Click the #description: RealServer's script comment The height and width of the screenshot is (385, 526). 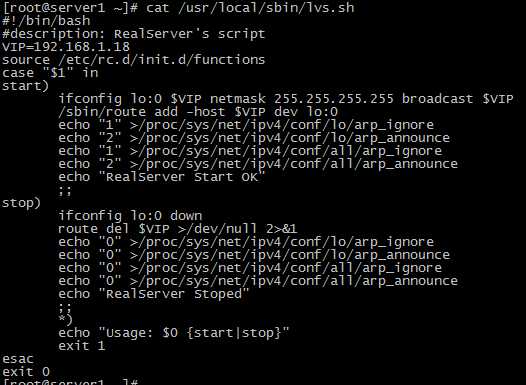click(134, 34)
